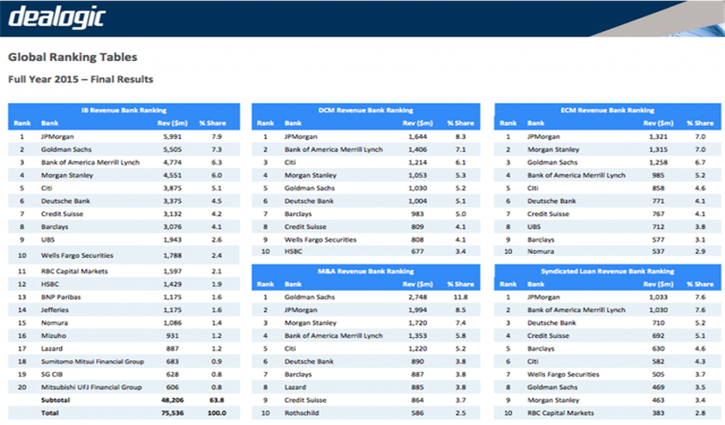Click the value 712 for UBS
725x425 pixels.
(x=658, y=227)
